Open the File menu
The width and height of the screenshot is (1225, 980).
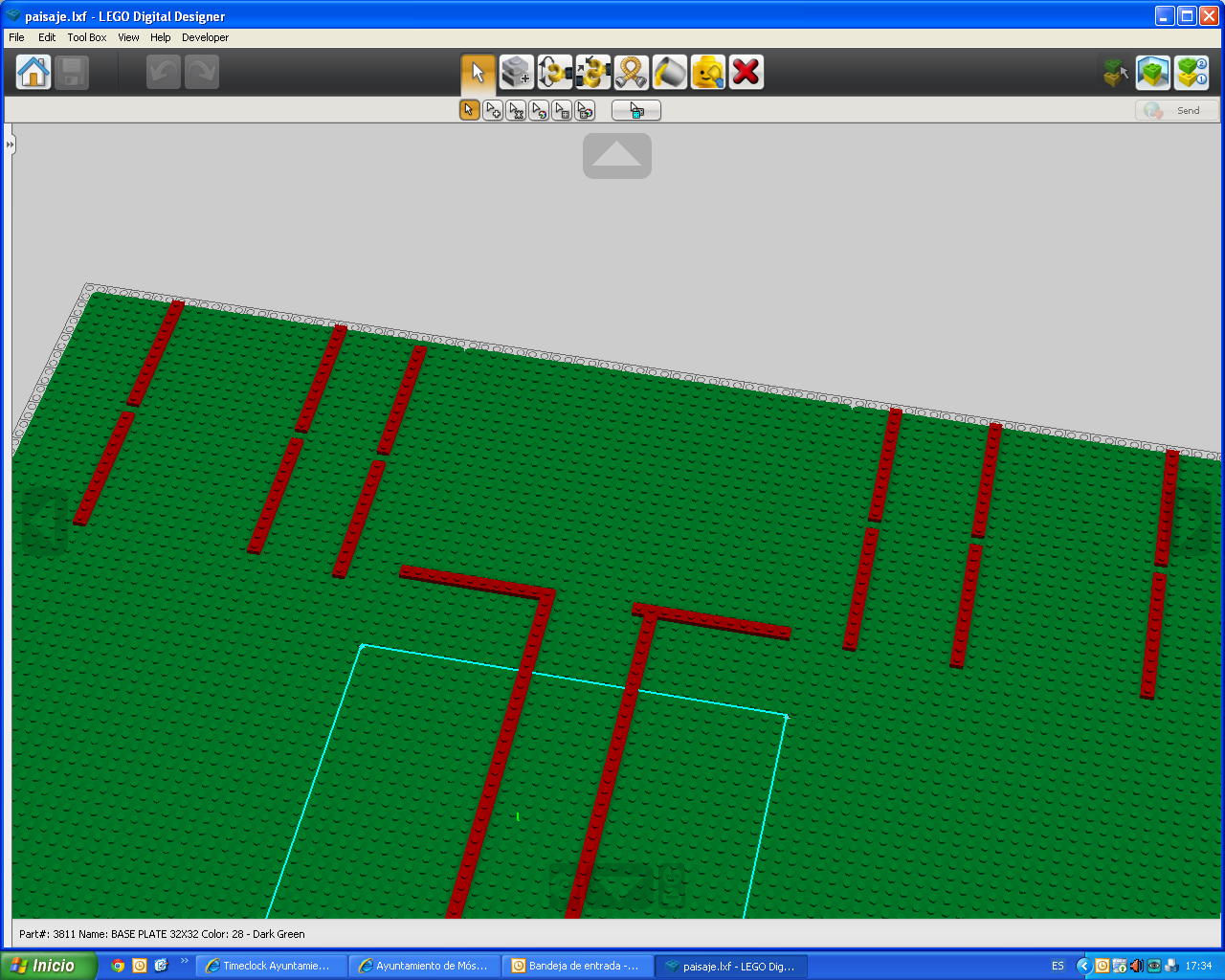pos(16,37)
